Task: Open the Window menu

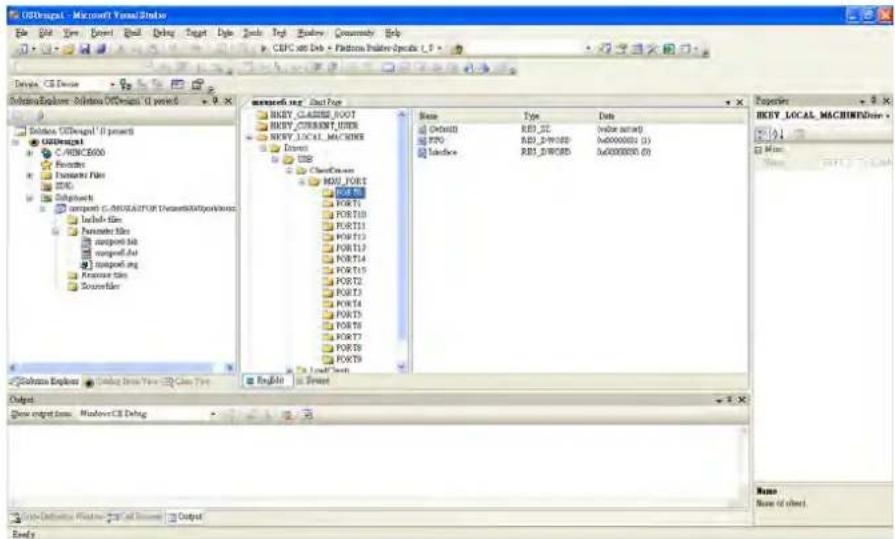Action: [310, 33]
